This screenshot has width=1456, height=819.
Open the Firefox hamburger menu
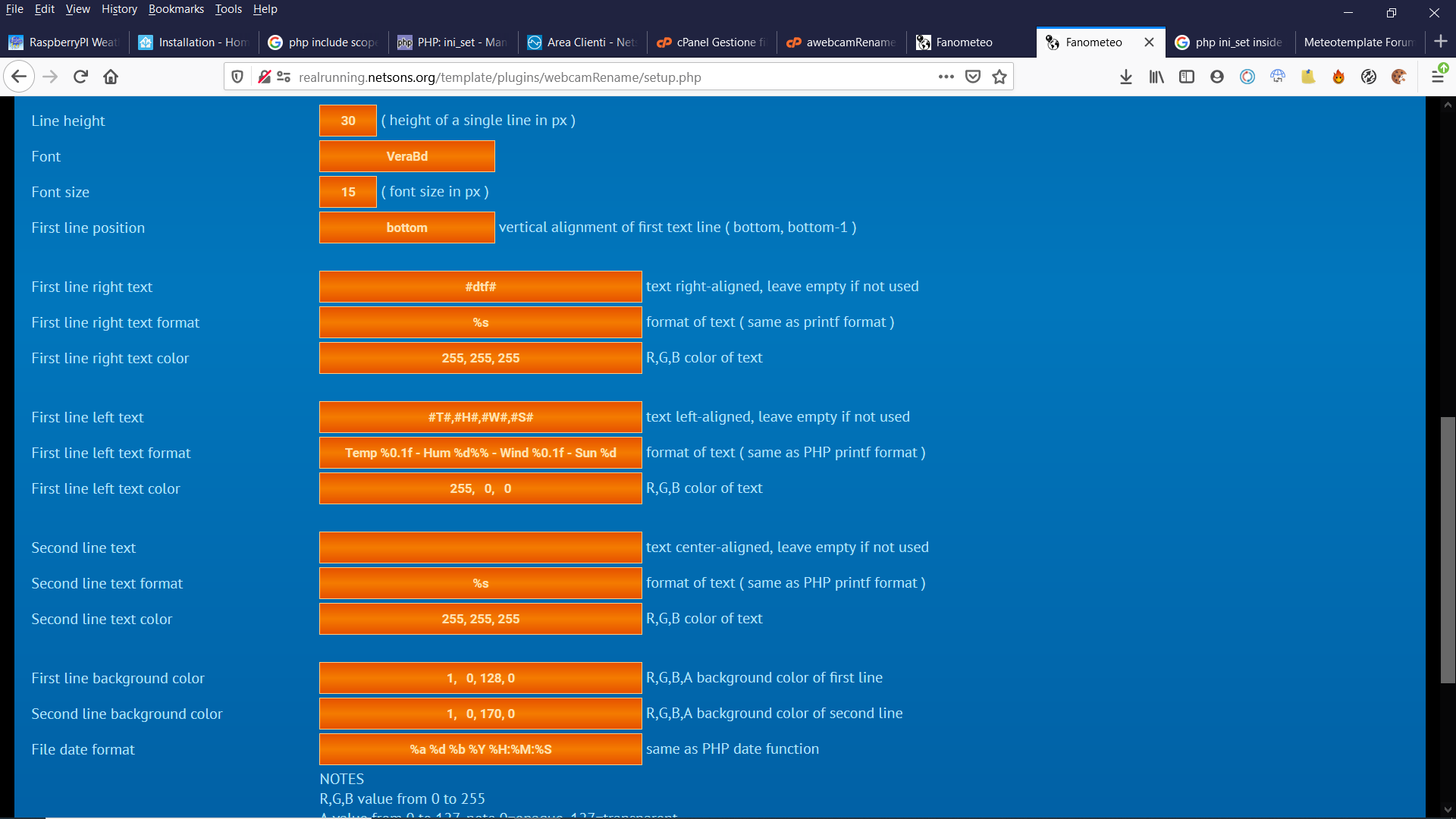[x=1437, y=77]
